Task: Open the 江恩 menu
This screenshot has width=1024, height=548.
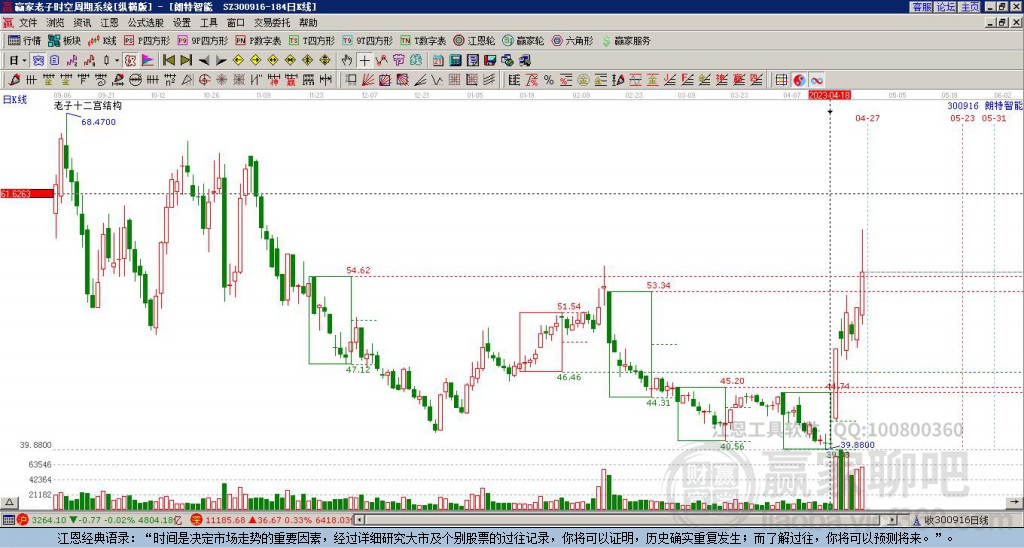Action: (x=109, y=23)
